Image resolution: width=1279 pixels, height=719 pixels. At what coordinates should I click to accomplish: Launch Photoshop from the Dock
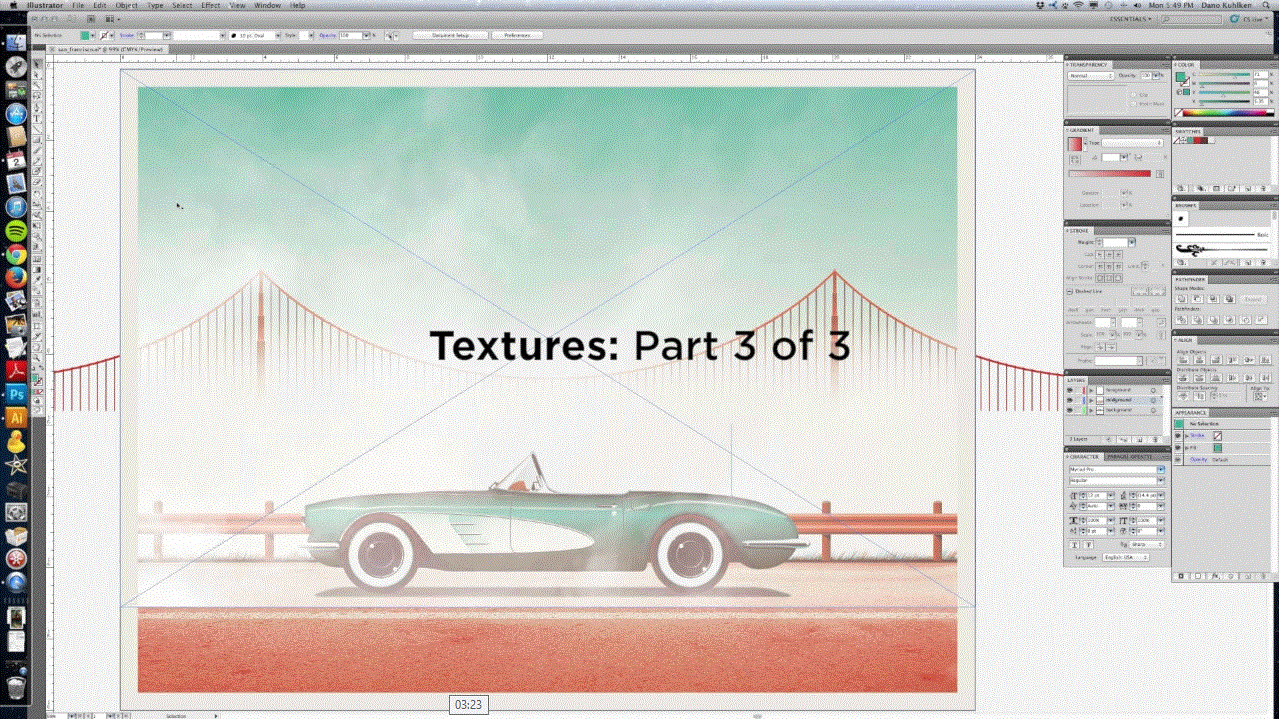15,394
